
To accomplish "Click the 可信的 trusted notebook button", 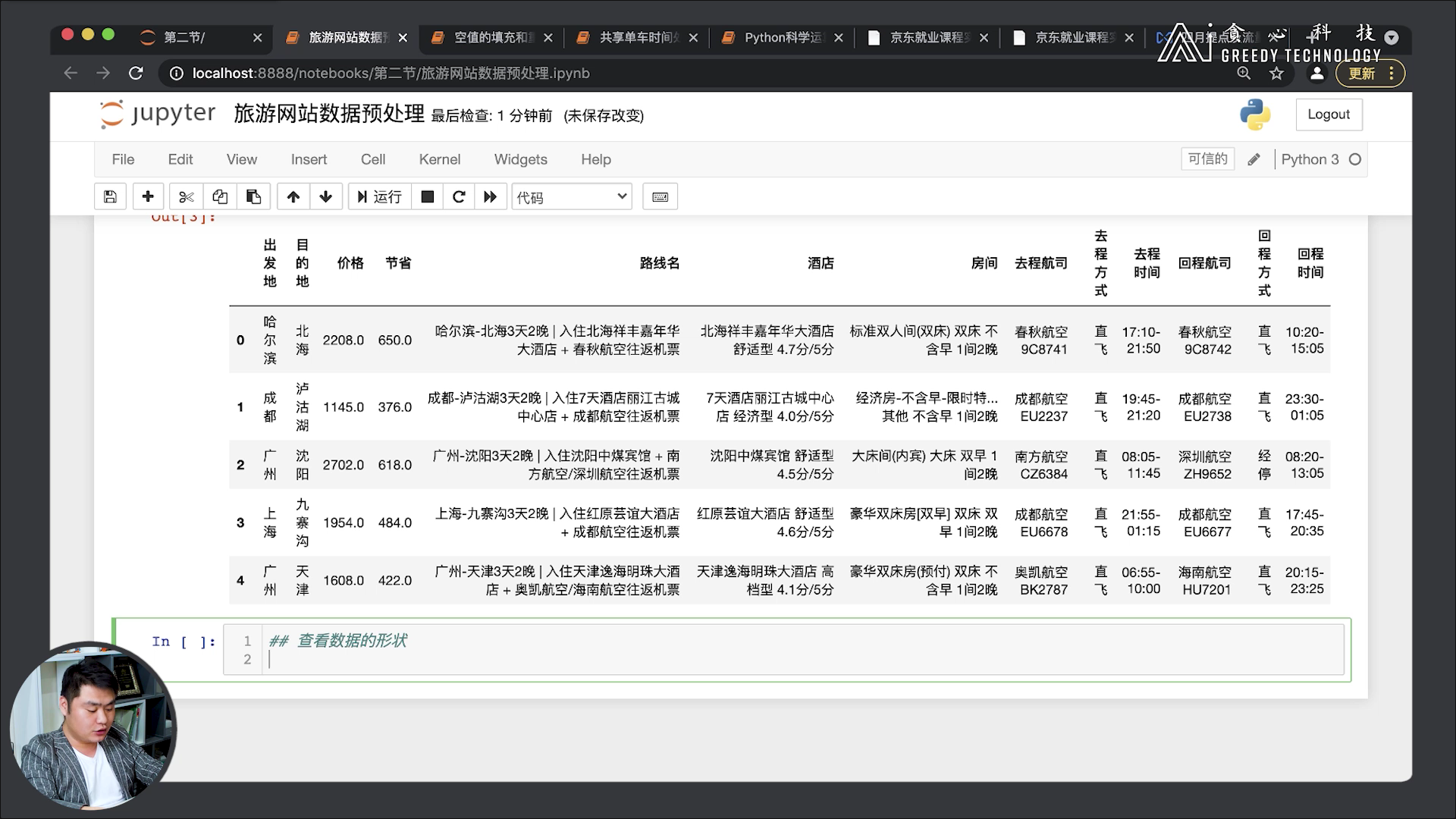I will 1207,159.
